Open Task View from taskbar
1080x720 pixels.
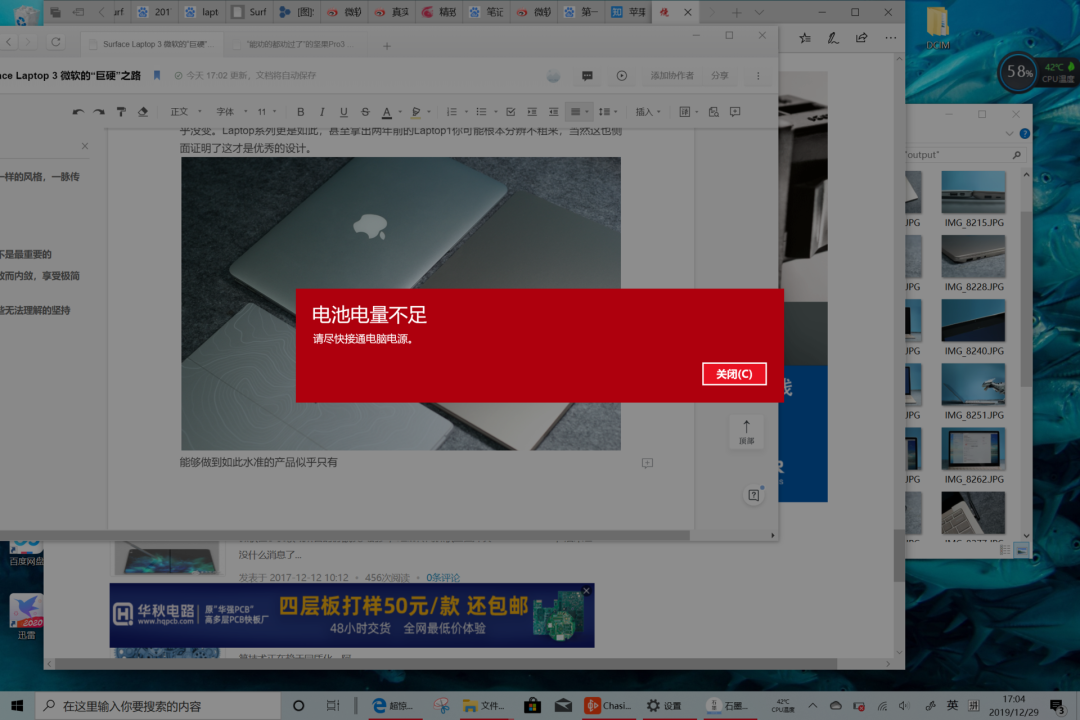pos(333,706)
